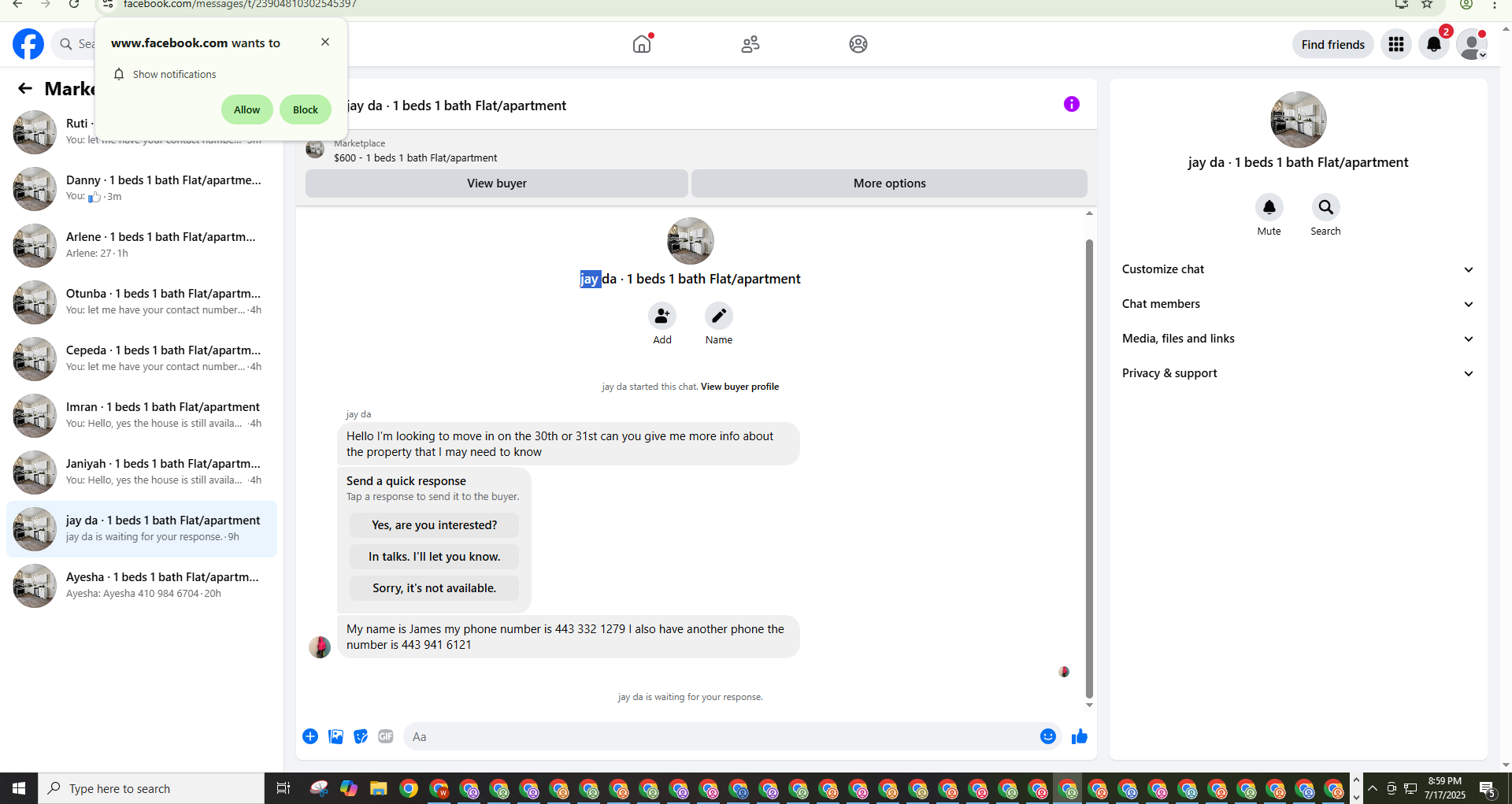Send quick reply 'Yes, are you interested?'

(x=434, y=525)
